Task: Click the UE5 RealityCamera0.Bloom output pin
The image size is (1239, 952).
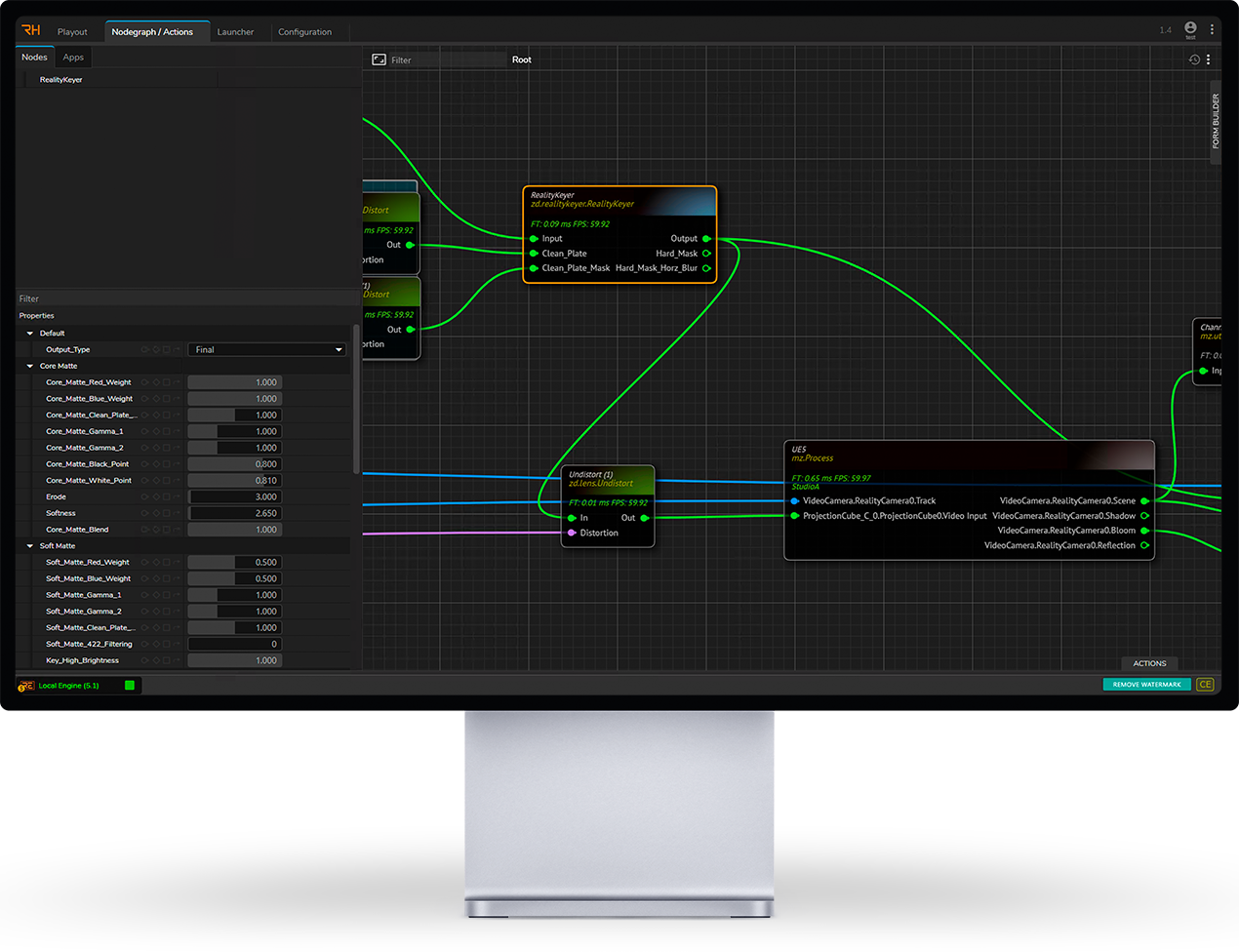Action: pos(1144,531)
